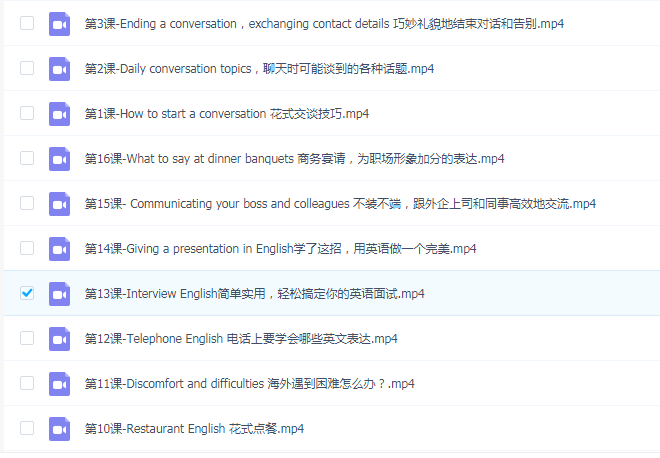The width and height of the screenshot is (660, 458).
Task: Click video icon for 第10课 Restaurant English
Action: [x=59, y=428]
